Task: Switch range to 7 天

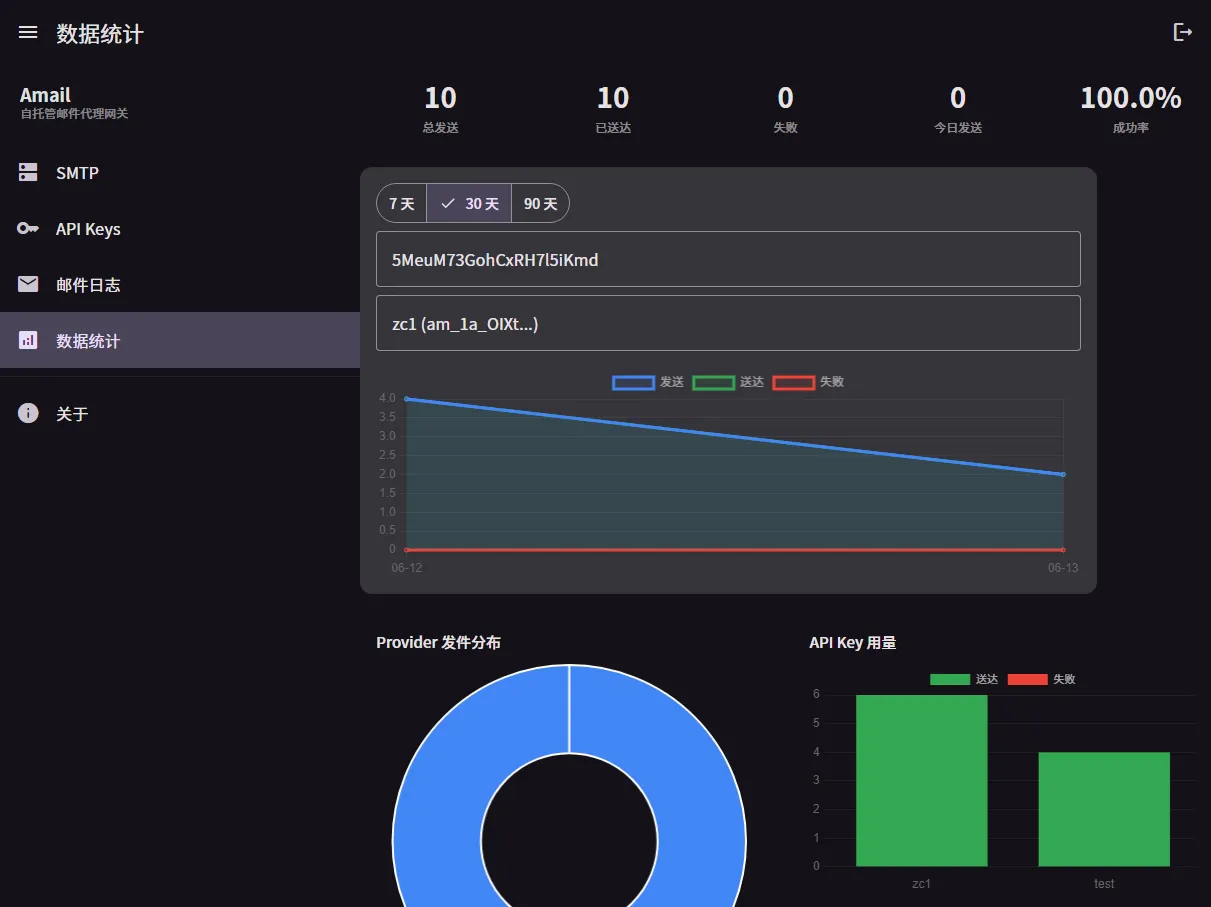Action: coord(401,203)
